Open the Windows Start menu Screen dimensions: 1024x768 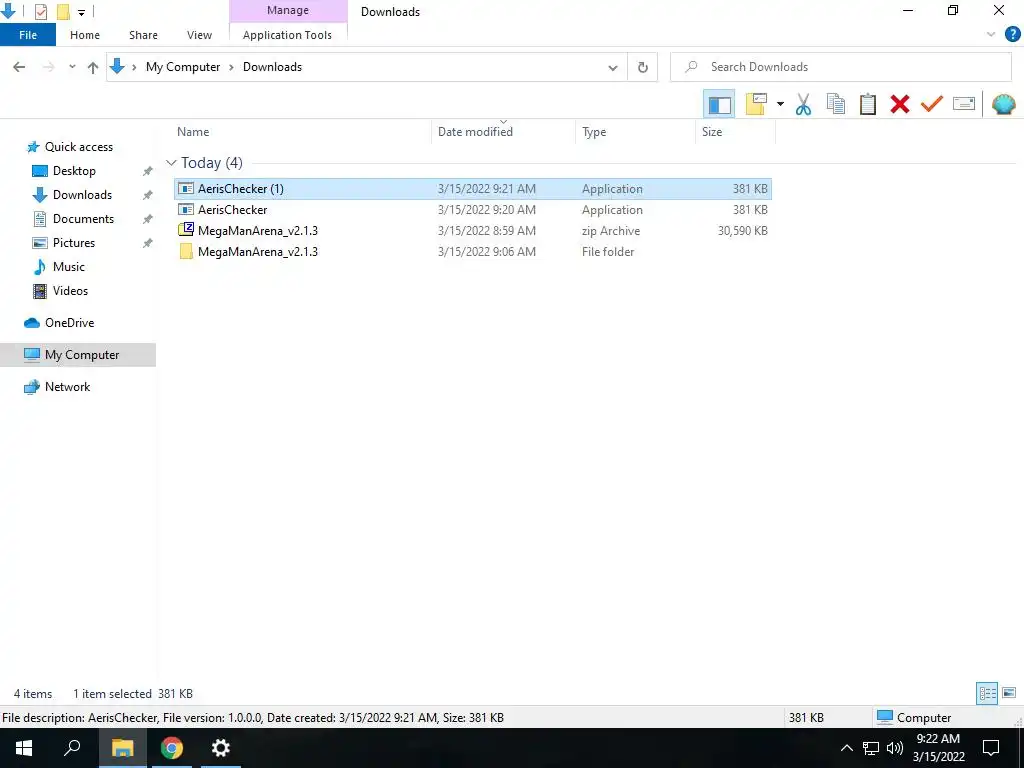tap(24, 748)
